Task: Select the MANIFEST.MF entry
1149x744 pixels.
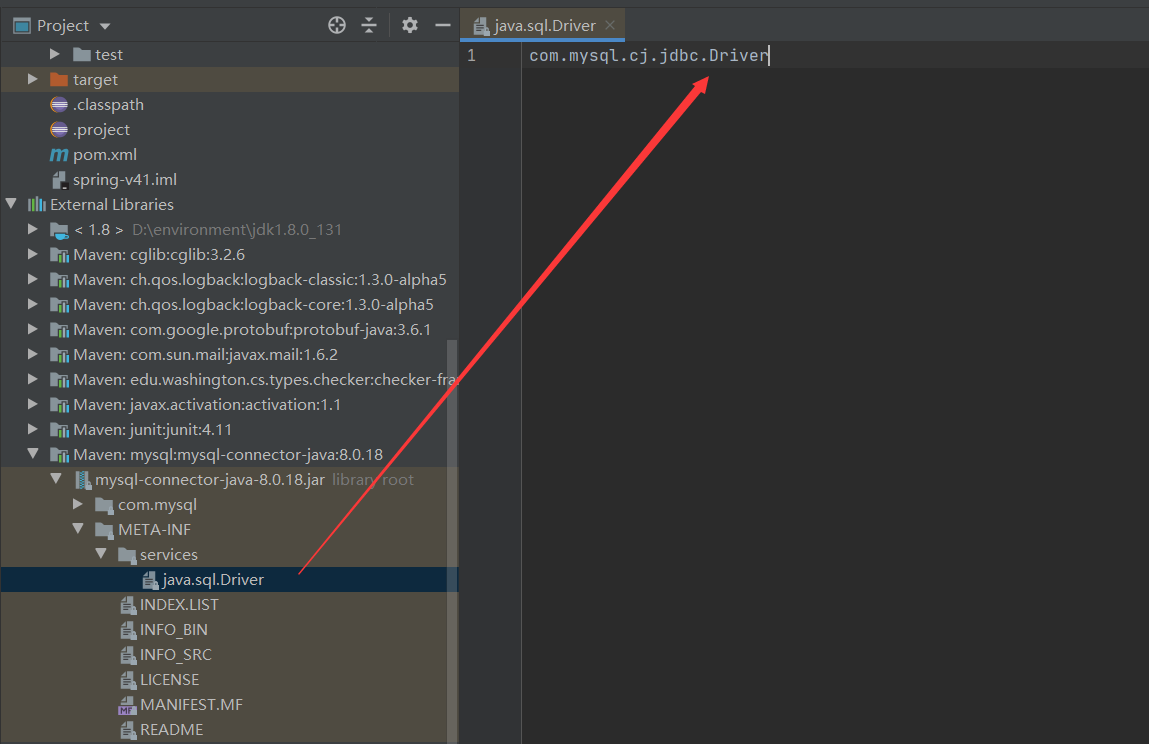Action: pos(191,704)
